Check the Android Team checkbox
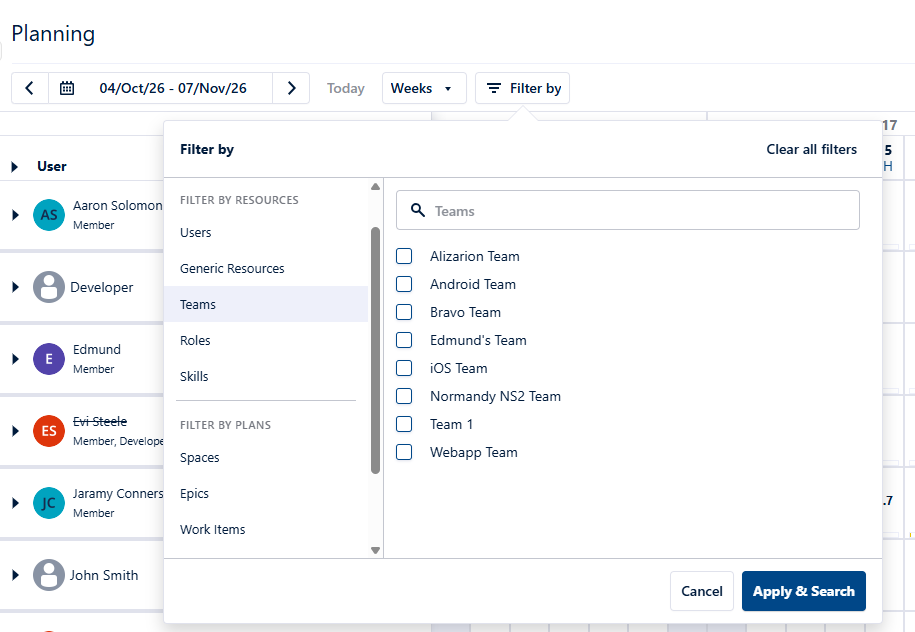Image resolution: width=915 pixels, height=632 pixels. click(404, 284)
